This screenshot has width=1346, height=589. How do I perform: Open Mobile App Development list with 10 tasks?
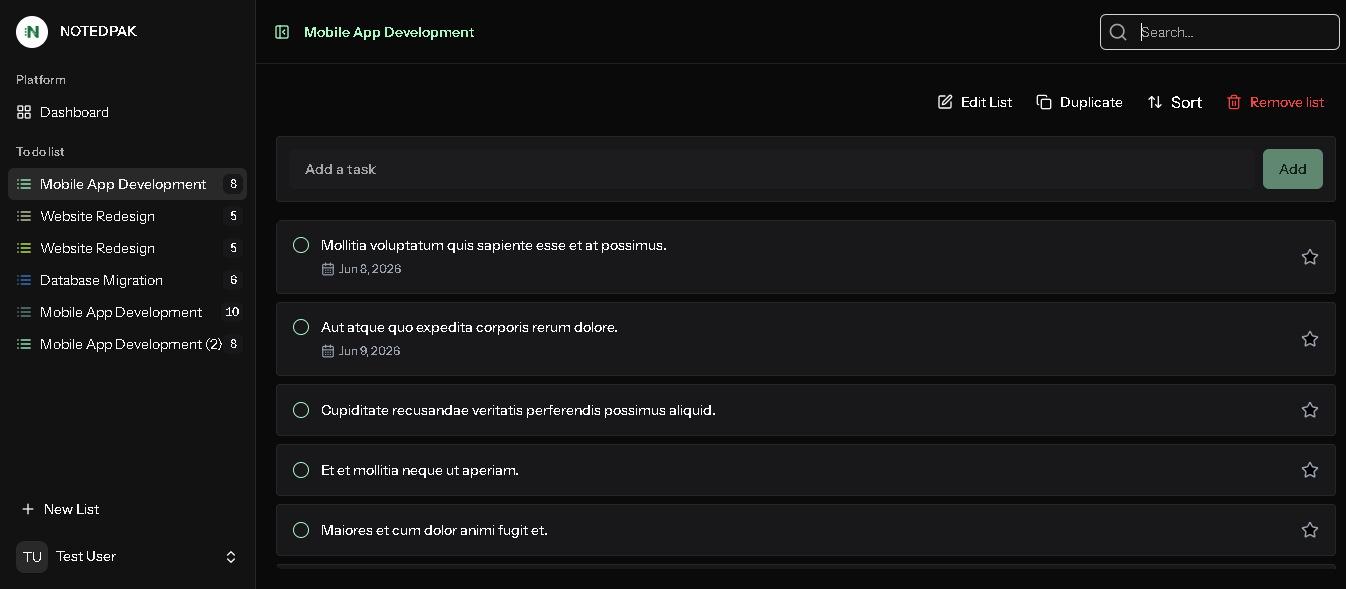127,312
